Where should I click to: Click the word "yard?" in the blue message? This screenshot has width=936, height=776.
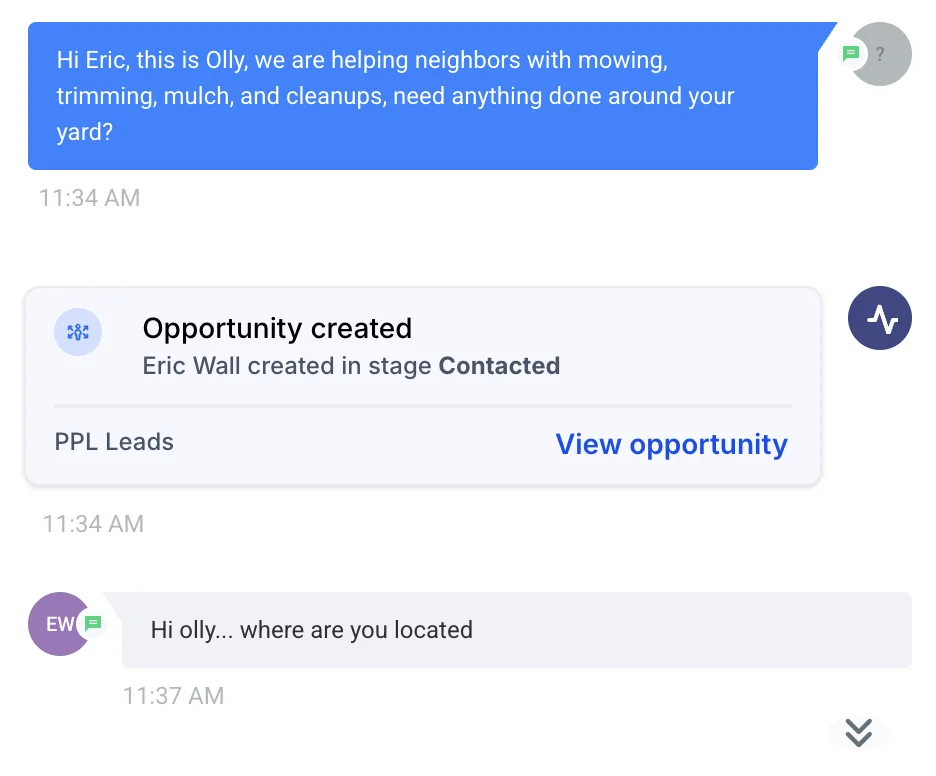pos(85,132)
